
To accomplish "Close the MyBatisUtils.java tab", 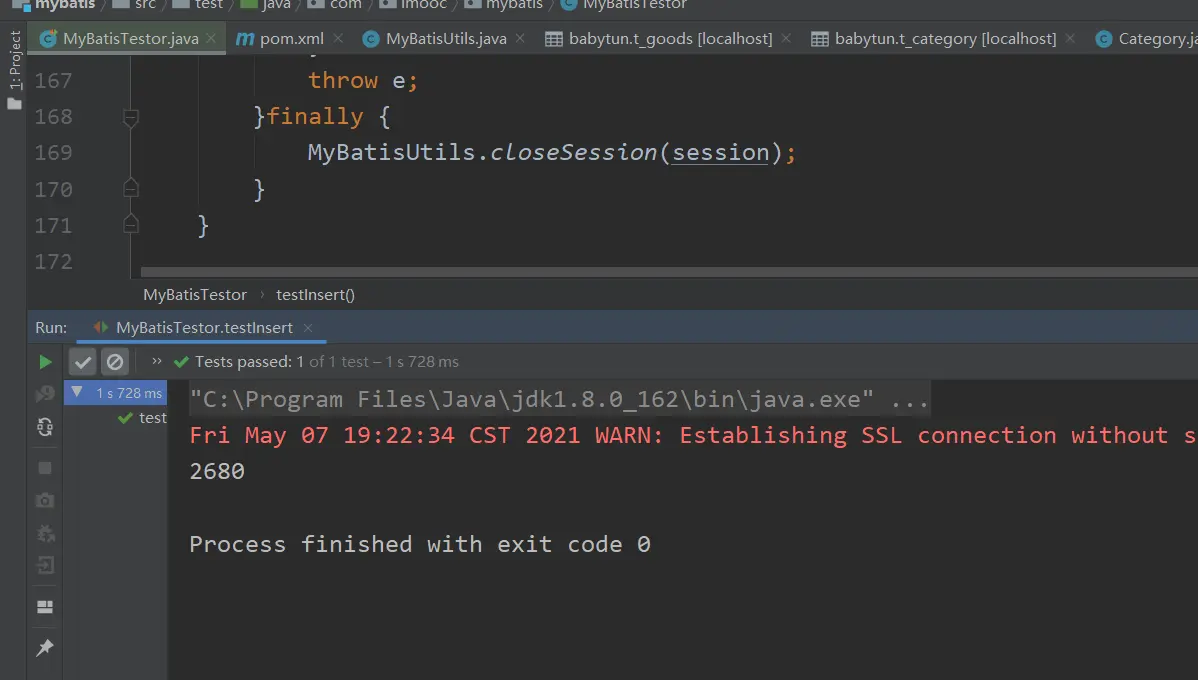I will coord(524,39).
